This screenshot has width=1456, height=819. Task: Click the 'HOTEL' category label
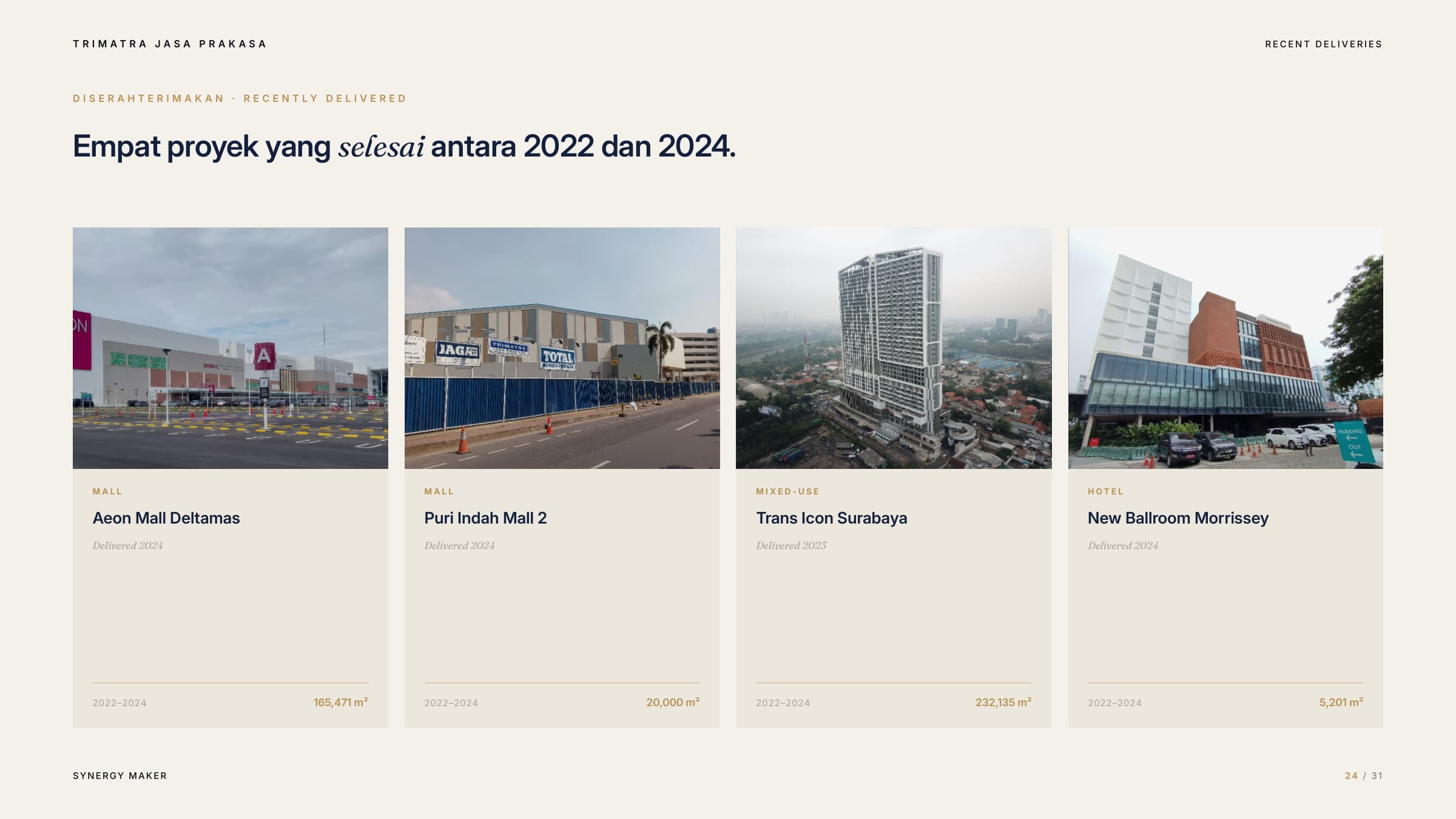pos(1105,491)
